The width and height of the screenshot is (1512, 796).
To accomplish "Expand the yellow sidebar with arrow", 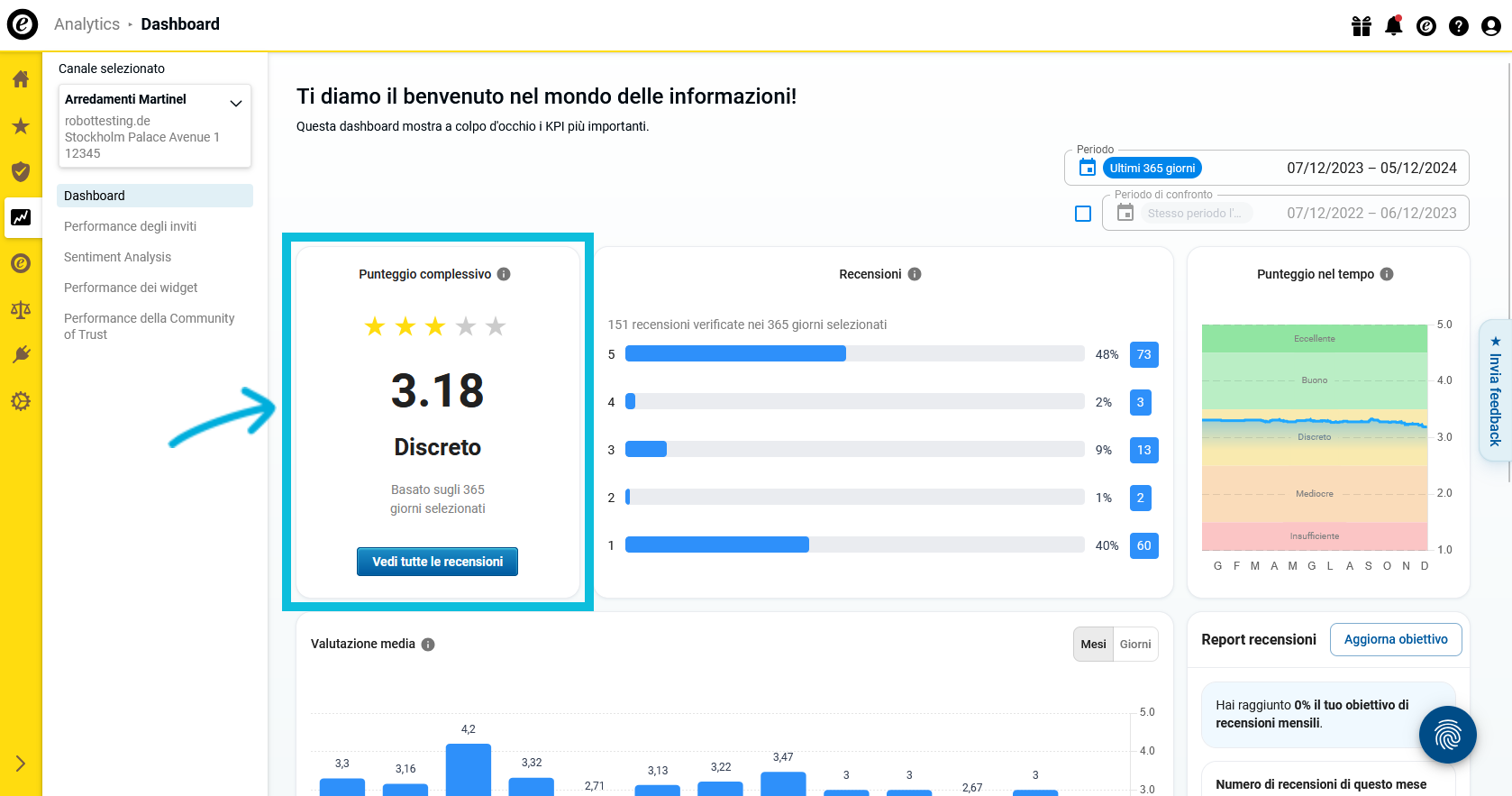I will [21, 764].
